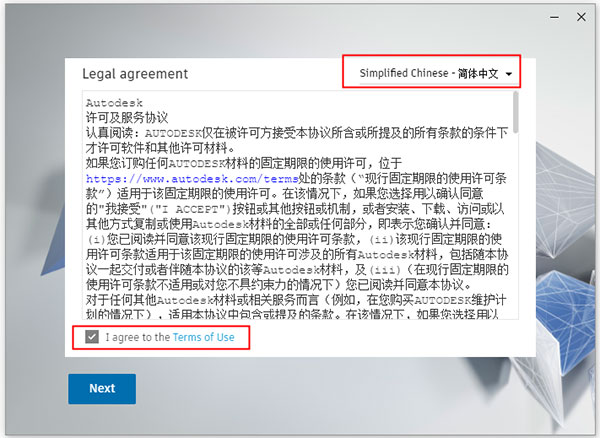Close the Autodesk installer window
The image size is (600, 438).
[581, 17]
